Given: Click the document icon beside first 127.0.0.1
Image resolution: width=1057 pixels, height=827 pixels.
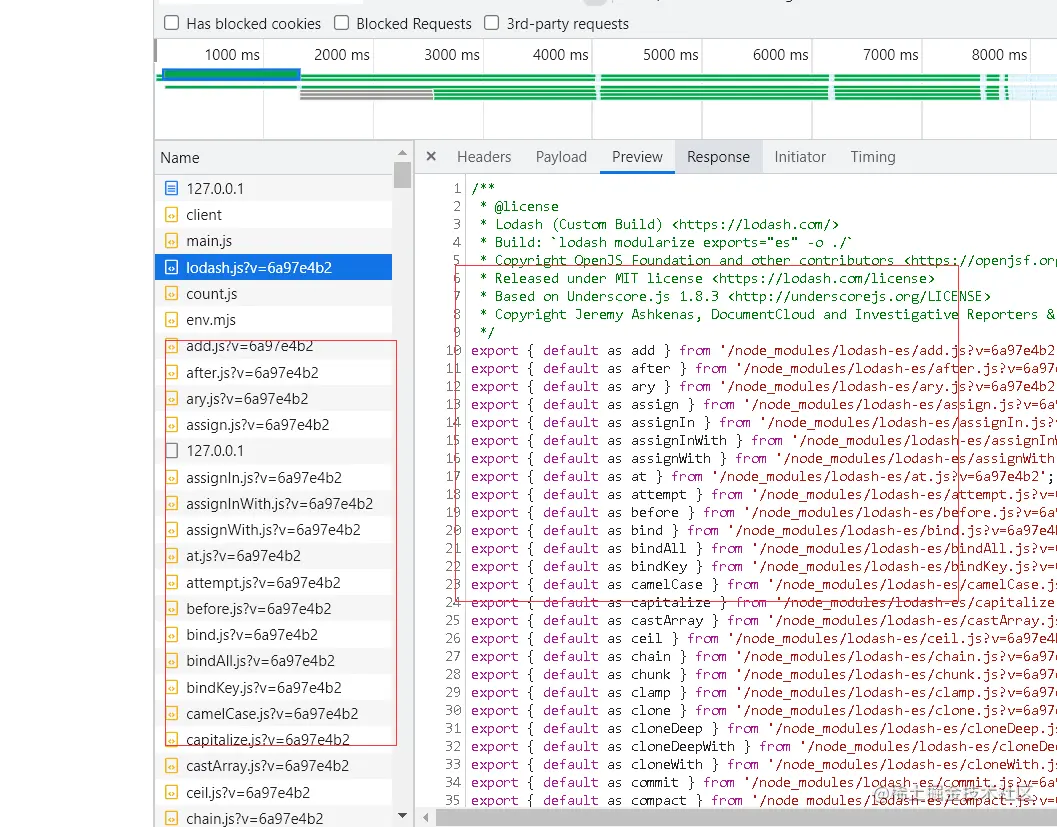Looking at the screenshot, I should pyautogui.click(x=171, y=188).
